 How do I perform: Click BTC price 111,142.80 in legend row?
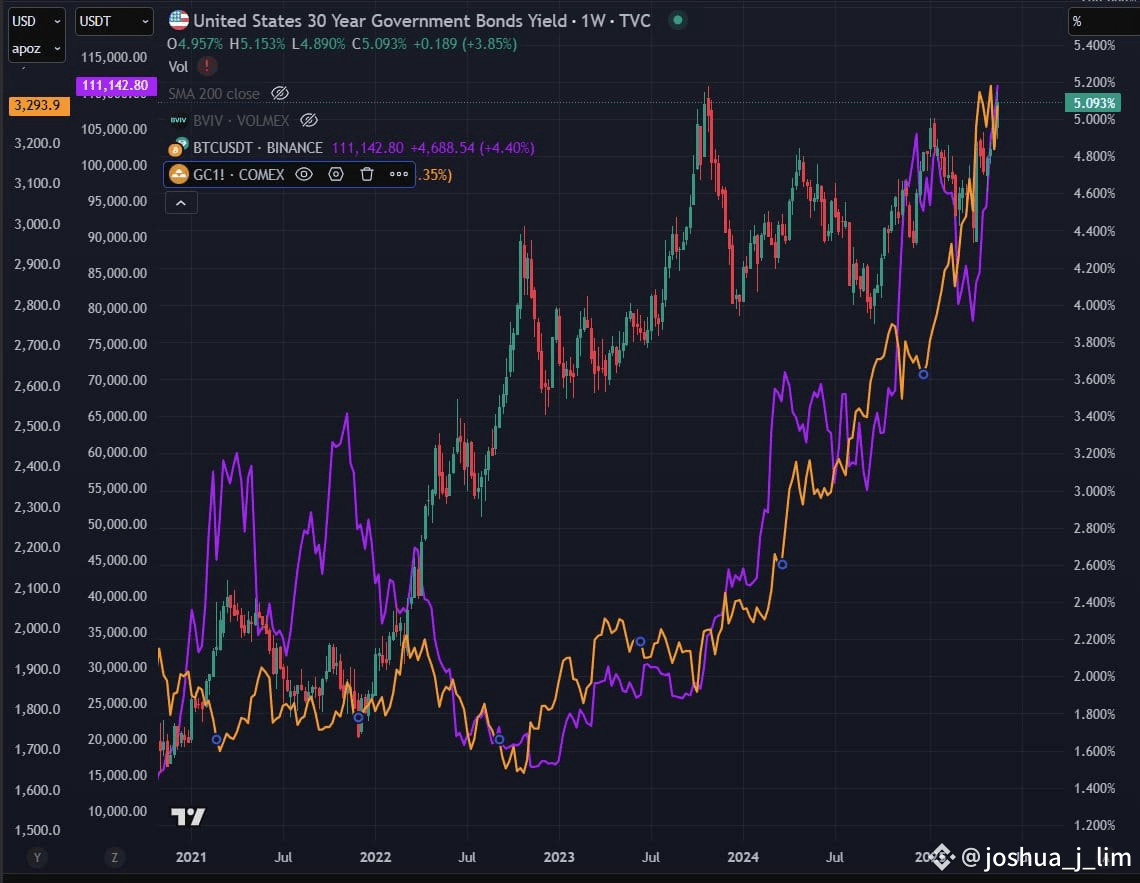coord(367,148)
